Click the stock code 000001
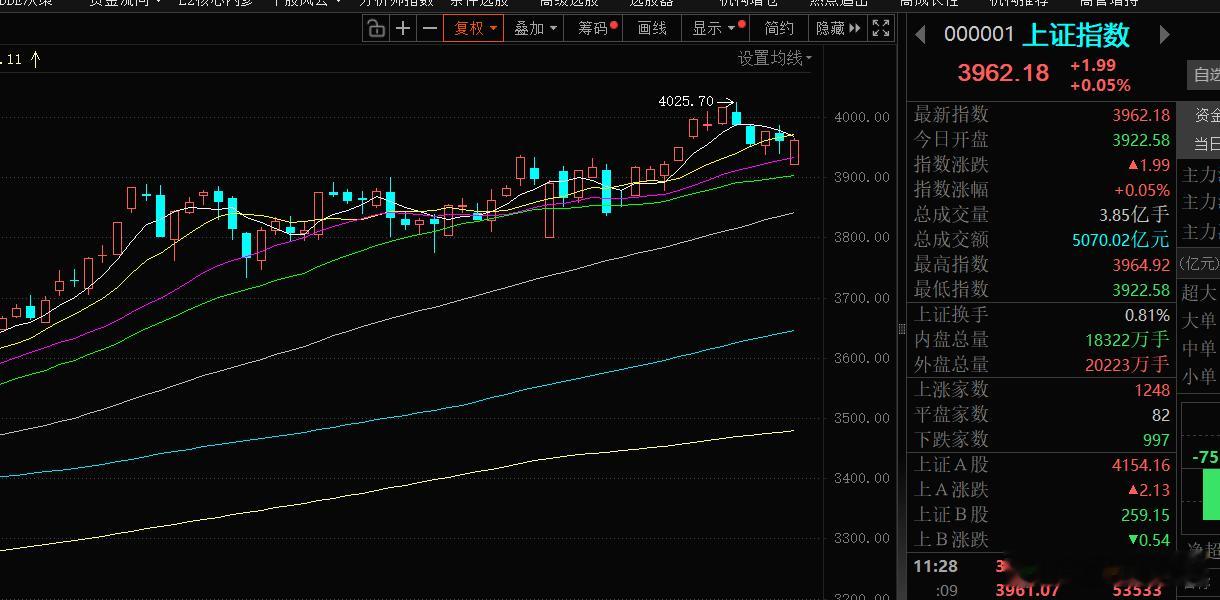 tap(979, 35)
